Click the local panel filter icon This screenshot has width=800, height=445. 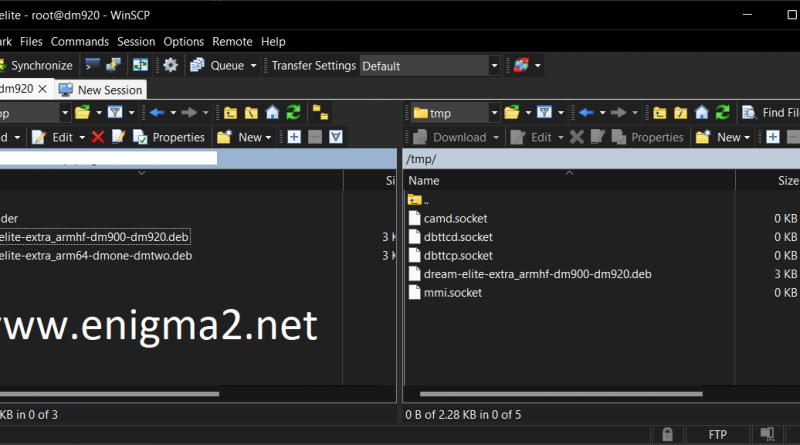pyautogui.click(x=115, y=112)
